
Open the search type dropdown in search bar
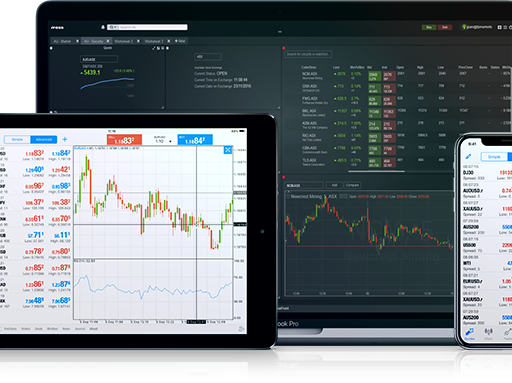point(113,27)
